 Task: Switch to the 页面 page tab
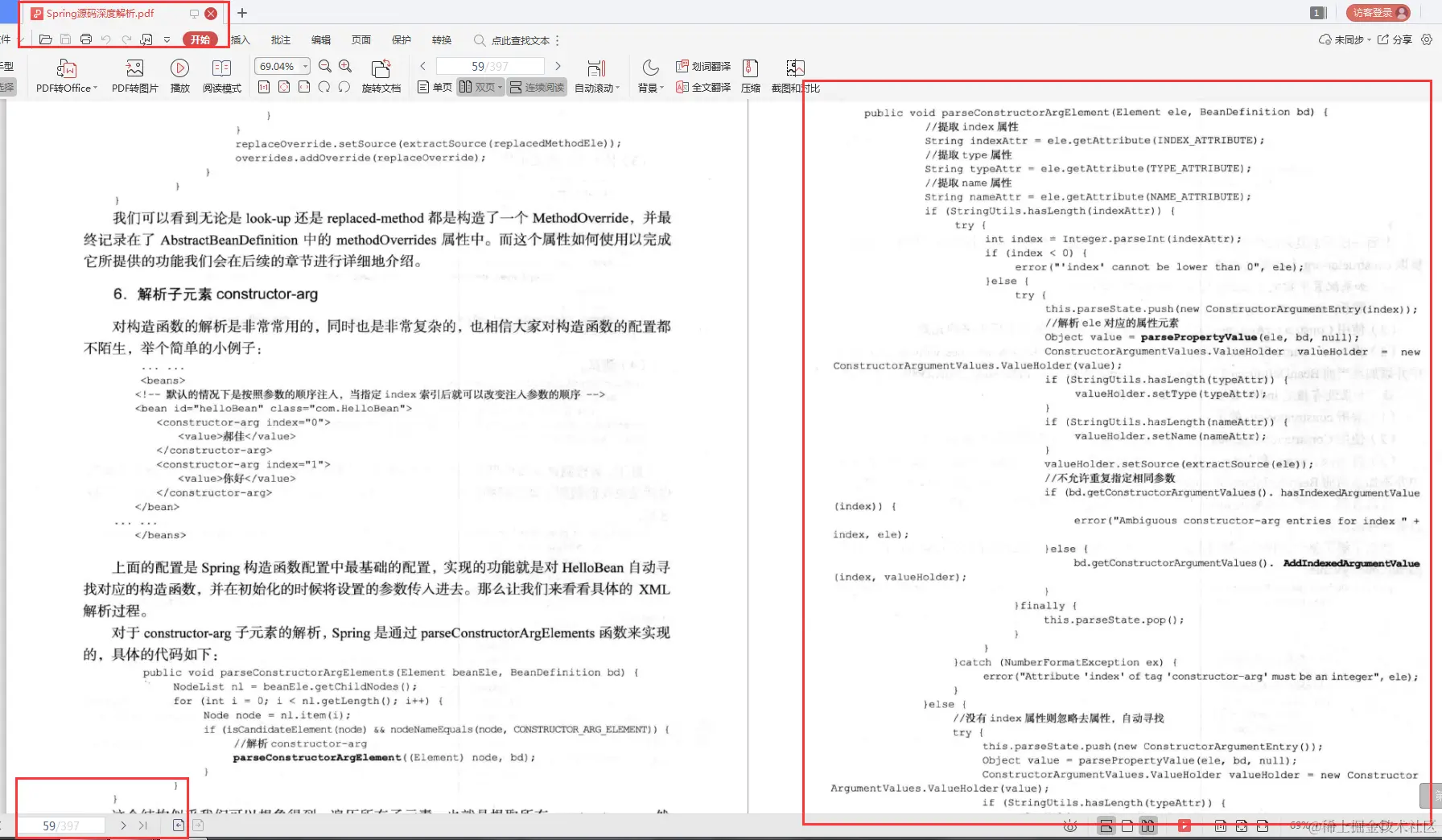[x=360, y=39]
